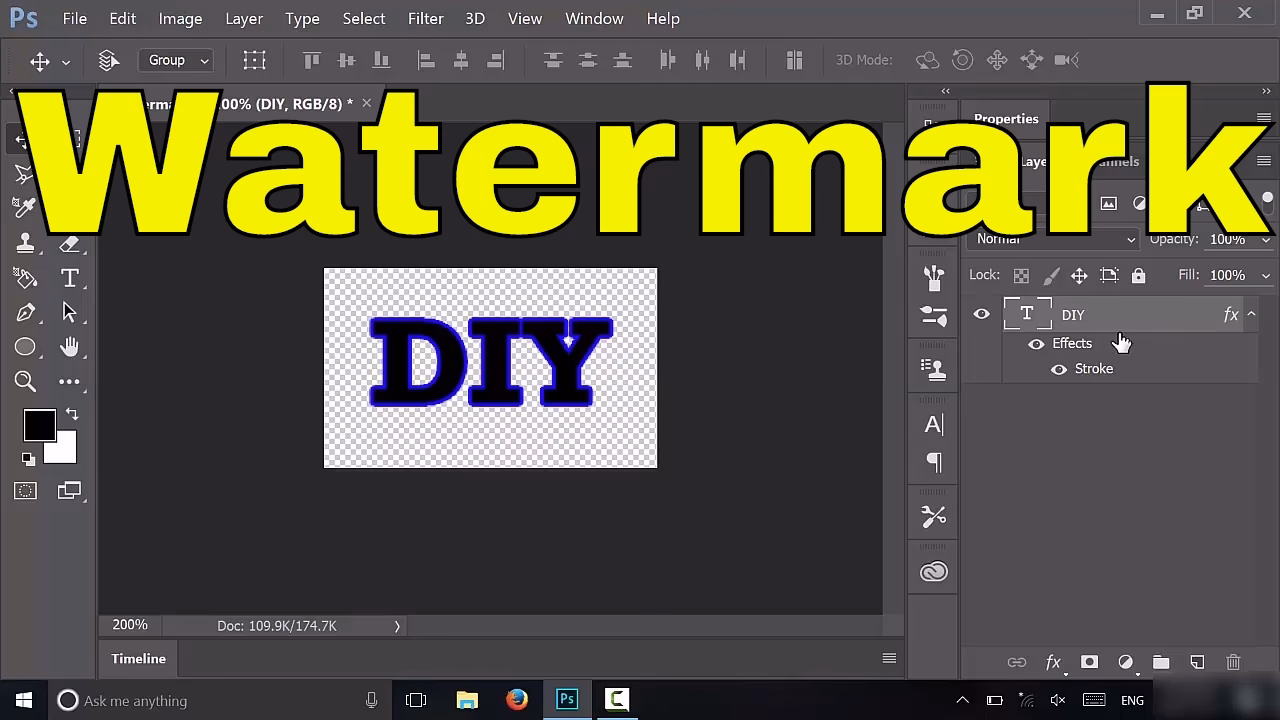Select the Hand tool
This screenshot has width=1280, height=720.
pos(70,346)
